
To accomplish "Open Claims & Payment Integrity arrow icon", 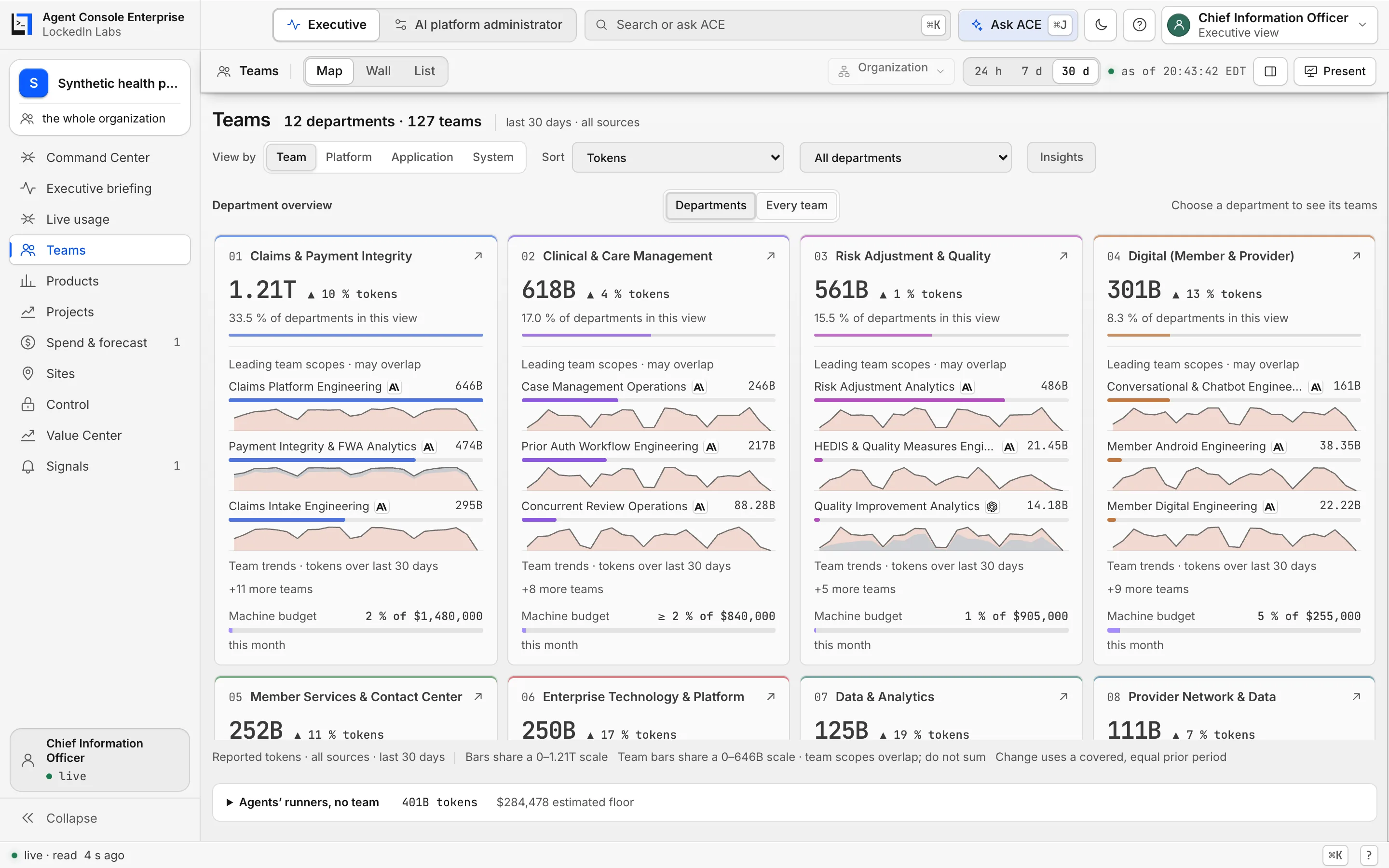I will (x=477, y=256).
